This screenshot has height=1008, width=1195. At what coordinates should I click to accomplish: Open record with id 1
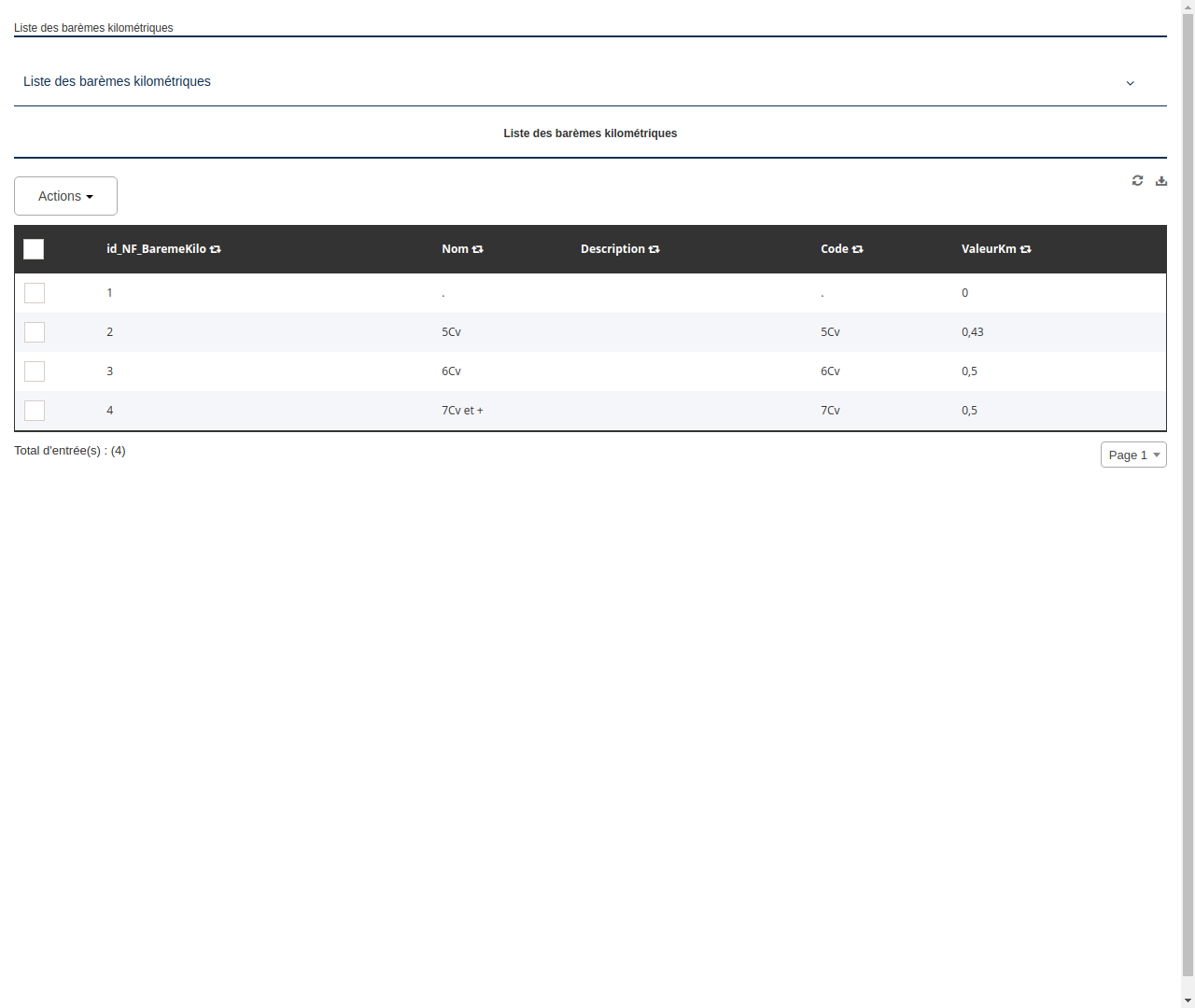coord(109,292)
